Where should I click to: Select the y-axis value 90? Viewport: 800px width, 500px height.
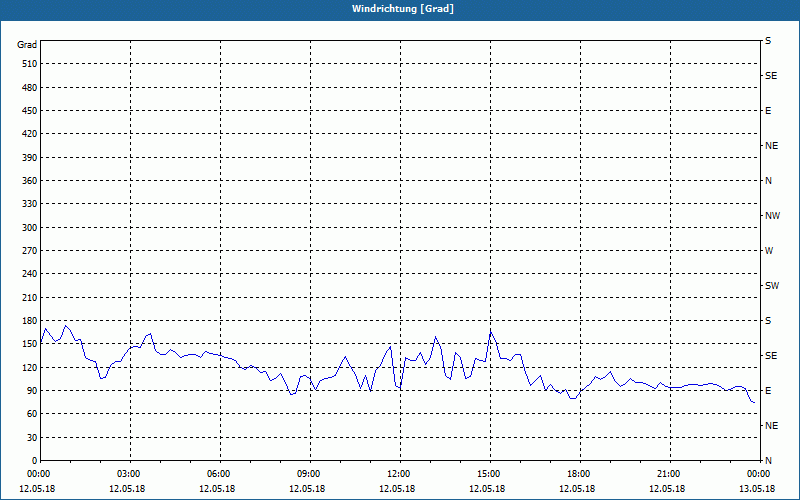click(32, 391)
